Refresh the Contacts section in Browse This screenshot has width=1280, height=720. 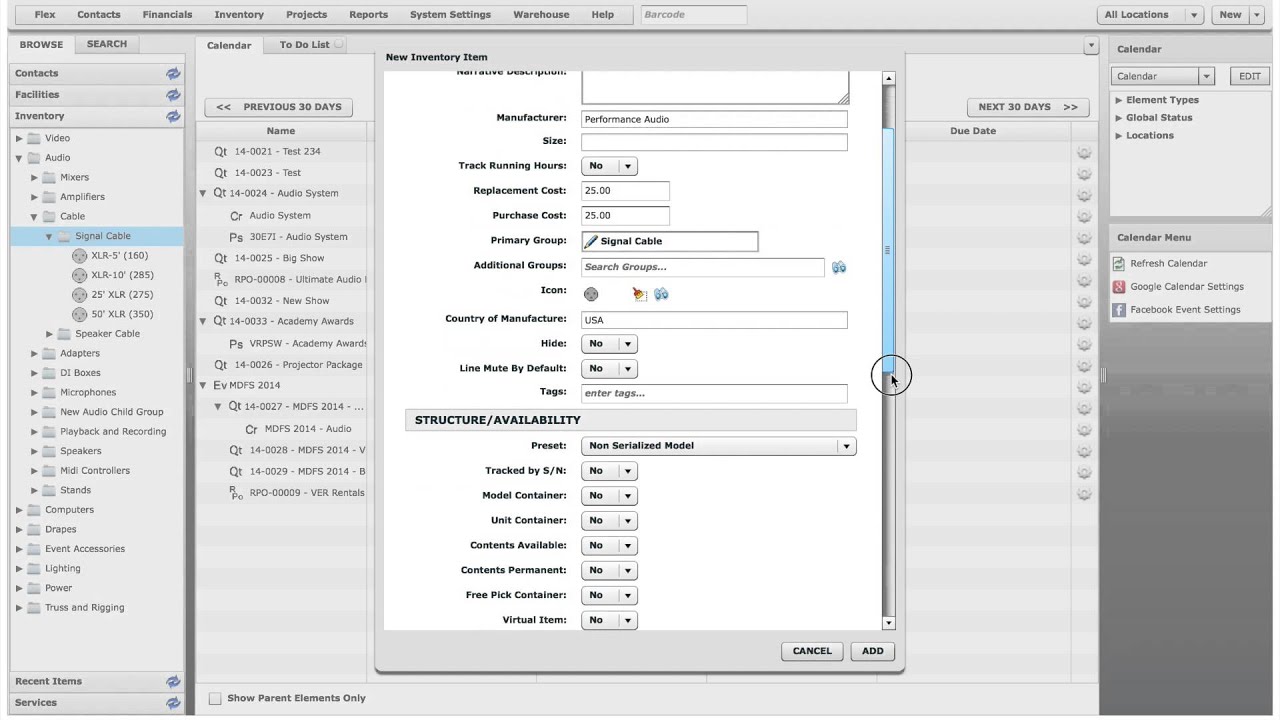(173, 73)
